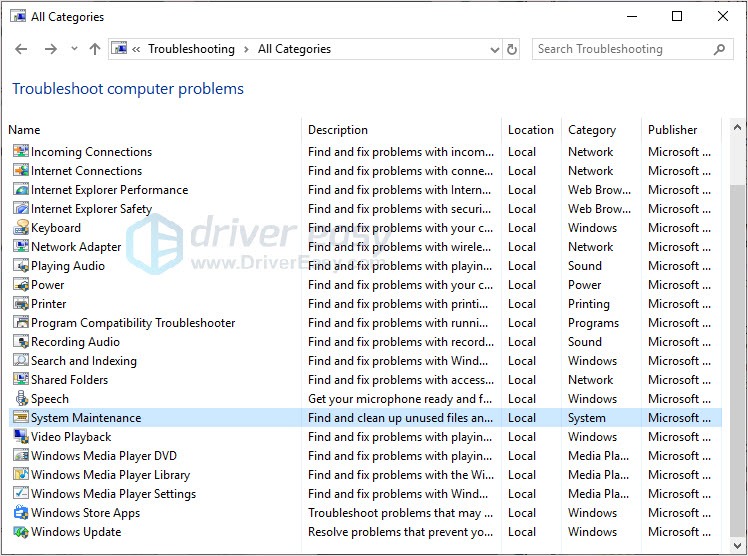
Task: Sort list by Name column header
Action: point(24,130)
